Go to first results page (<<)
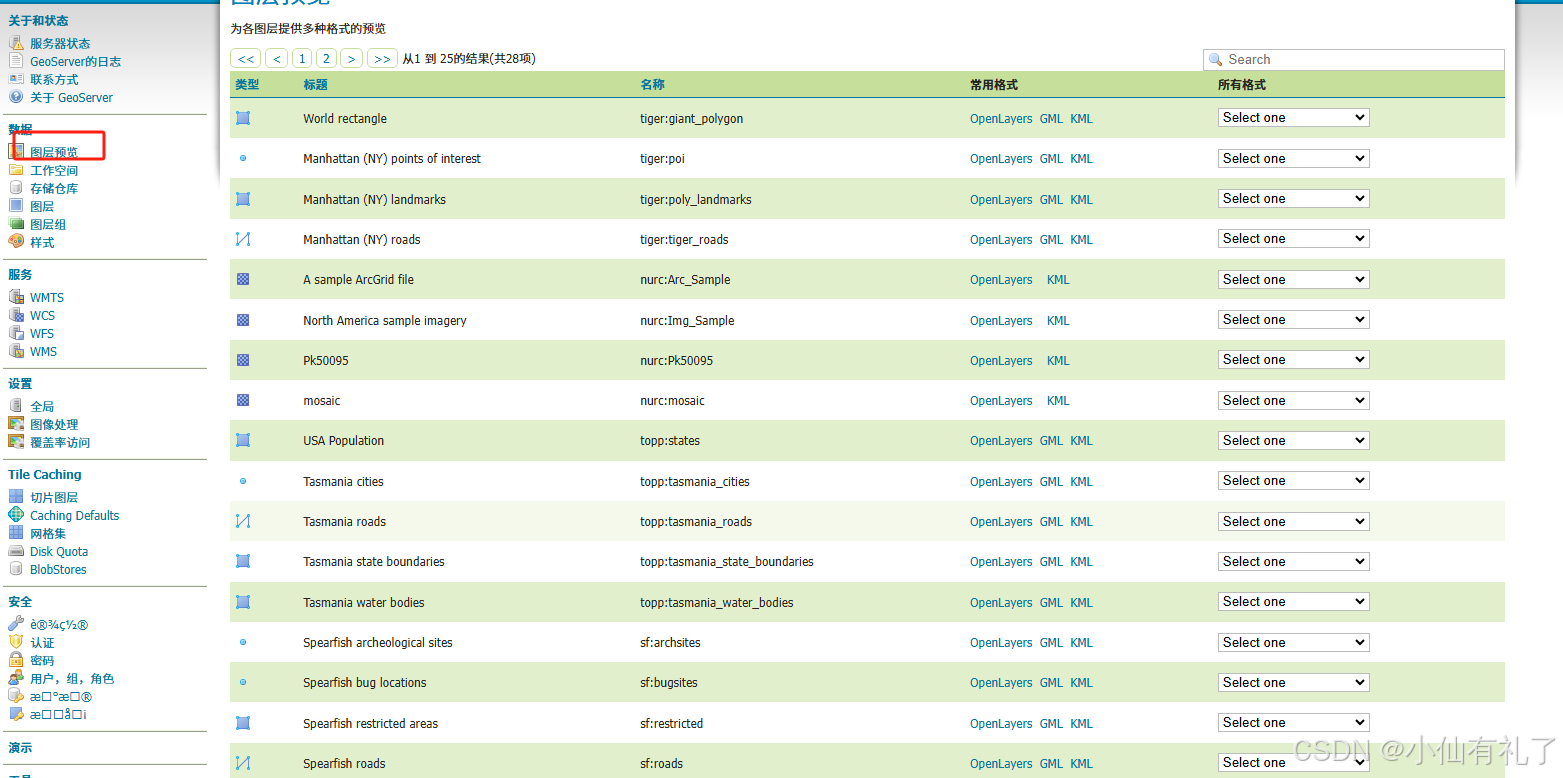The width and height of the screenshot is (1563, 778). [246, 59]
